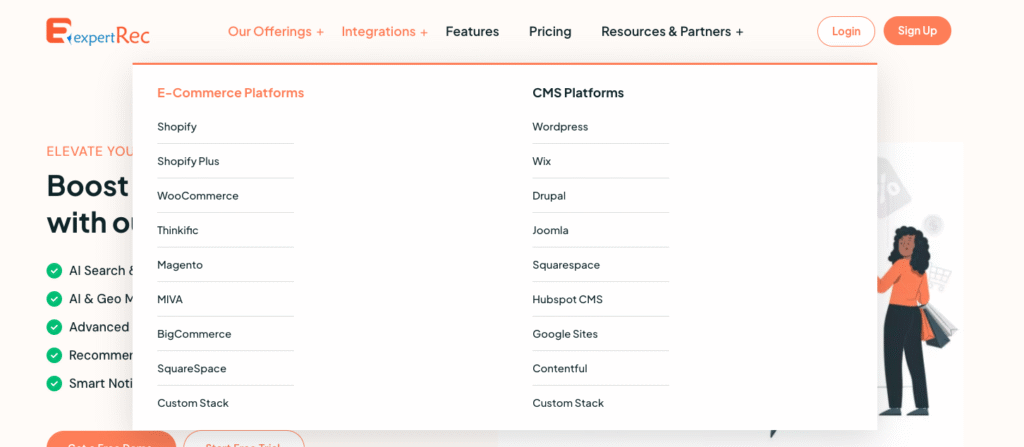Open the Features page

pyautogui.click(x=472, y=32)
